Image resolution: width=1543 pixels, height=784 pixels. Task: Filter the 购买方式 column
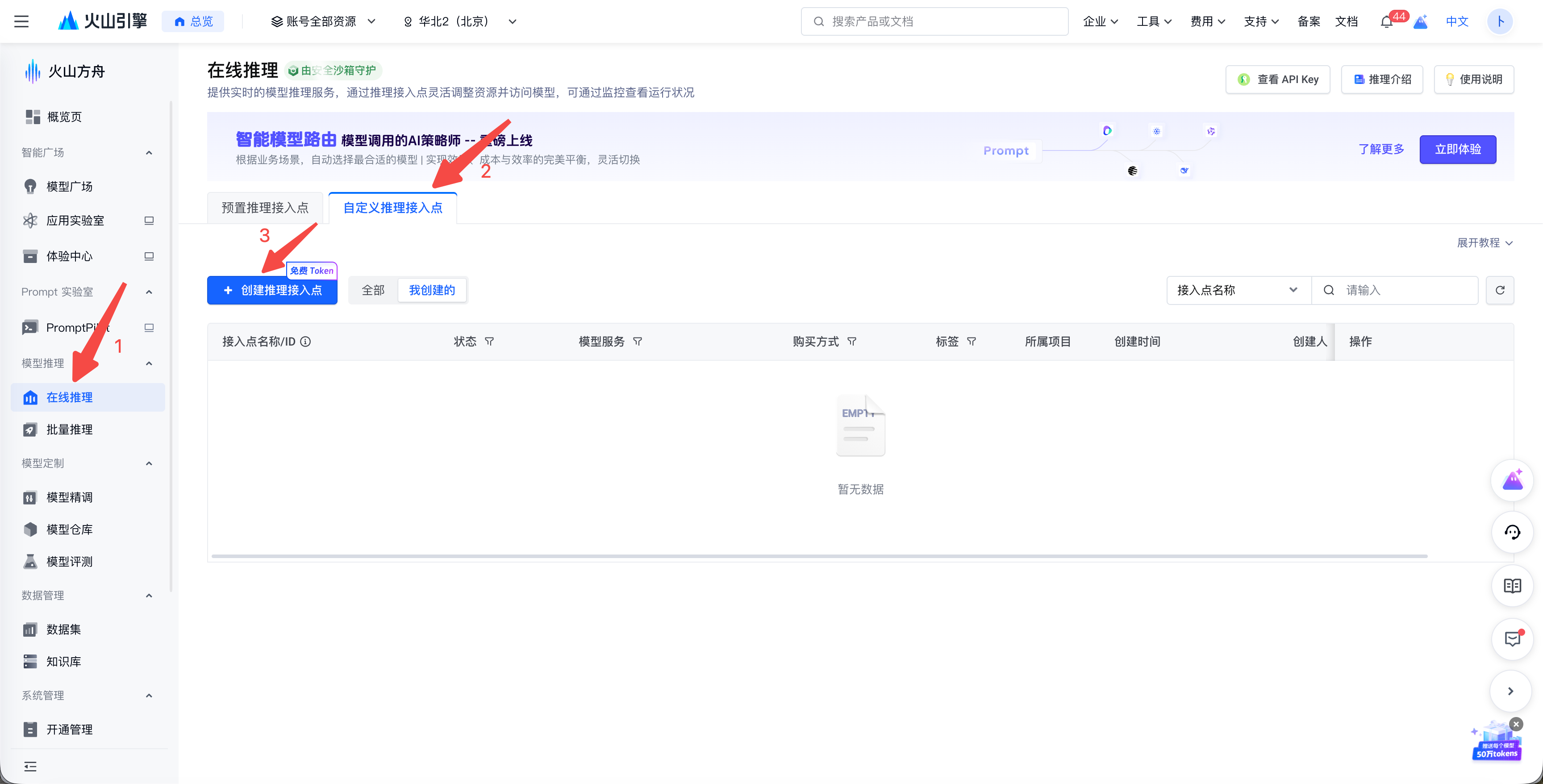(852, 342)
